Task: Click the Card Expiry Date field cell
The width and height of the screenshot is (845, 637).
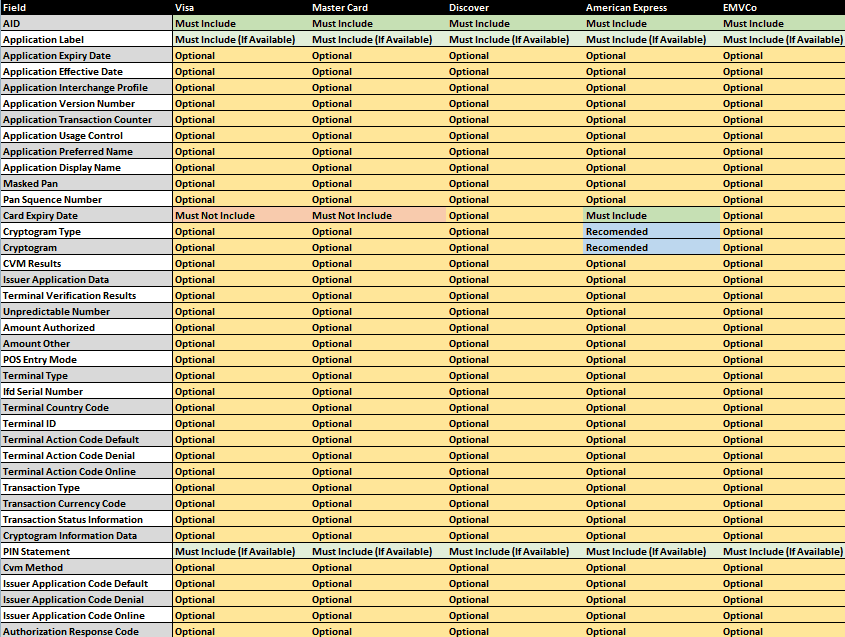Action: click(x=86, y=215)
